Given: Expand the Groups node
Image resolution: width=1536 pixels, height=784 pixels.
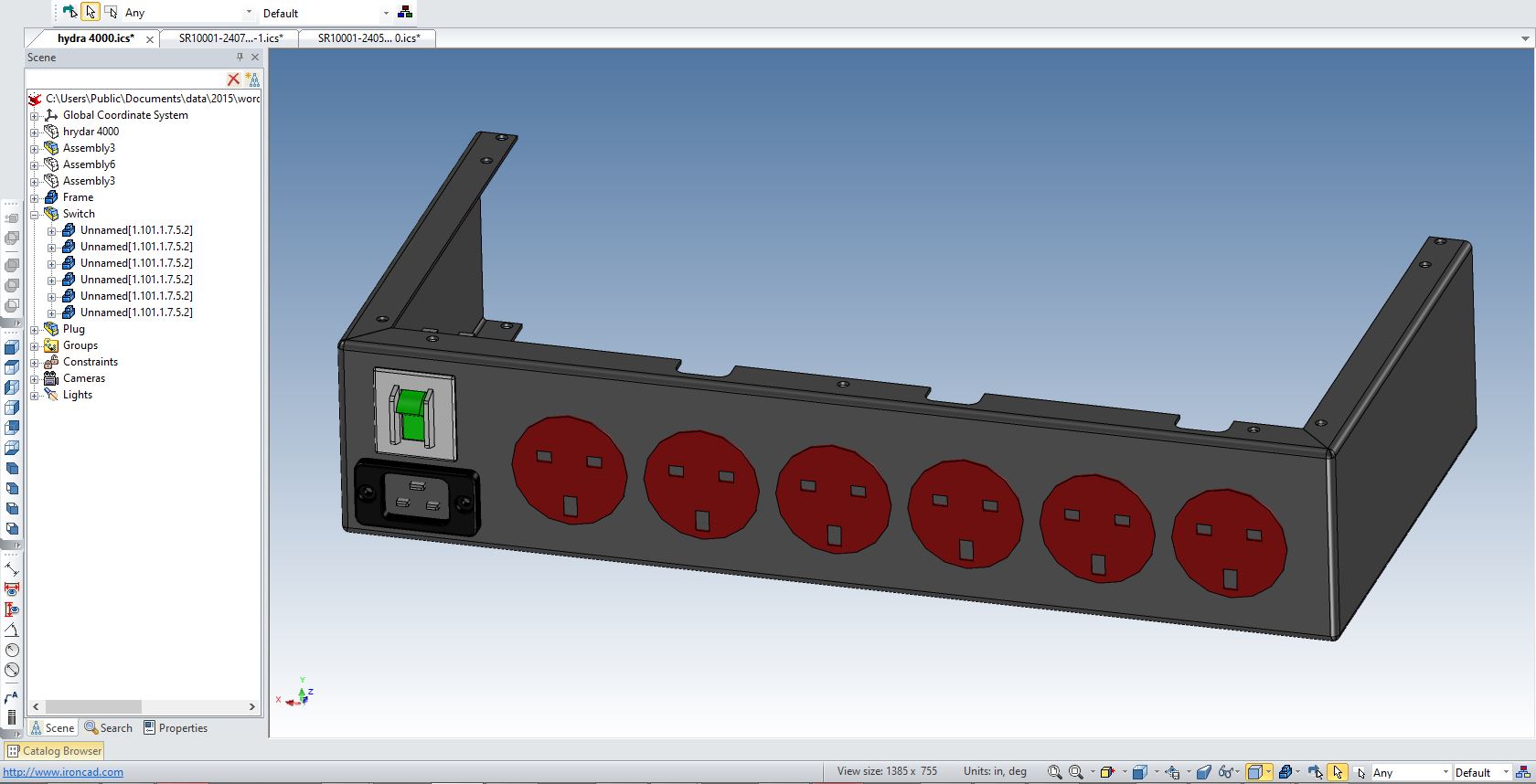Looking at the screenshot, I should pos(35,345).
